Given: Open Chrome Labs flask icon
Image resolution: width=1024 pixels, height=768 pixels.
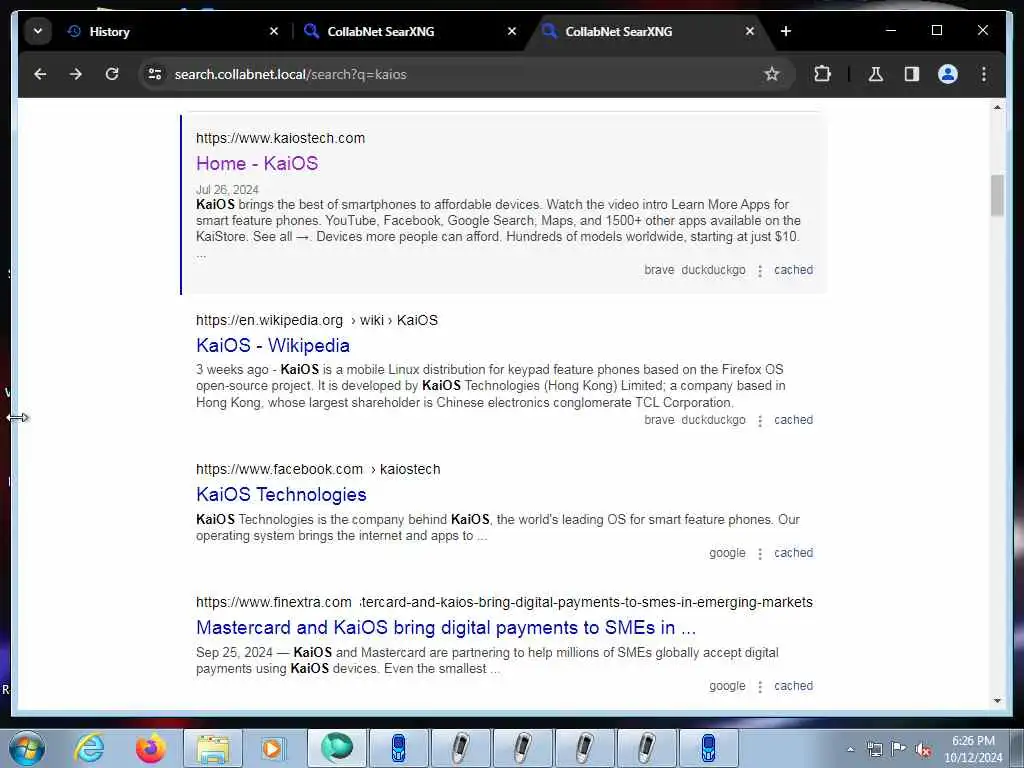Looking at the screenshot, I should pyautogui.click(x=876, y=74).
